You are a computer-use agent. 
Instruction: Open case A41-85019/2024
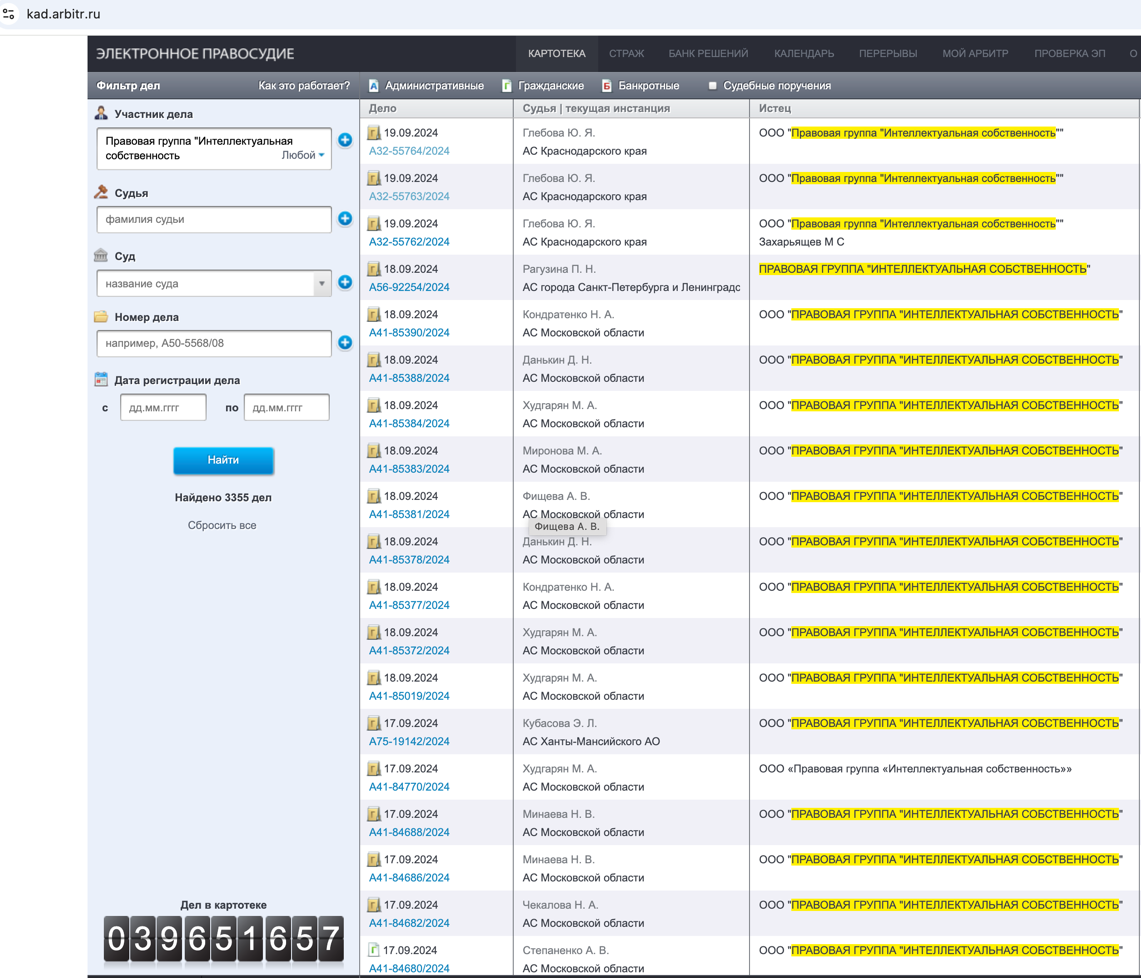pyautogui.click(x=409, y=696)
